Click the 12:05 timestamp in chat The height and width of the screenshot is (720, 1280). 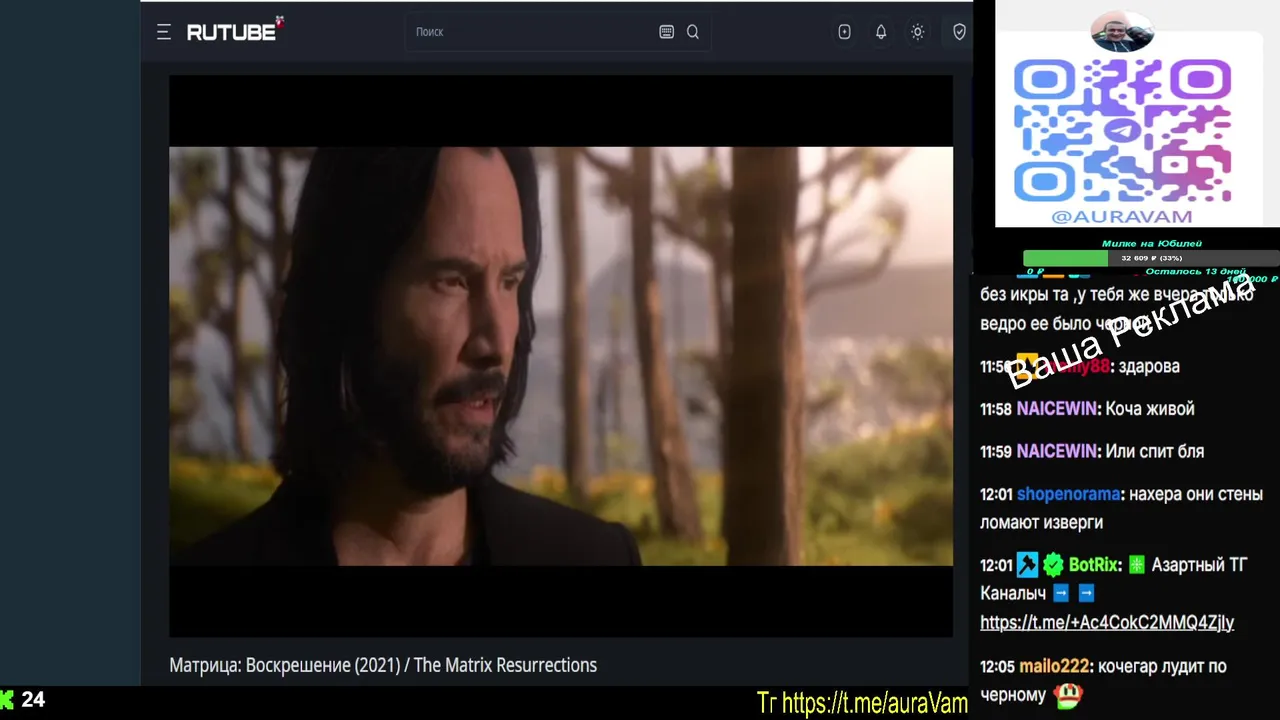click(x=997, y=666)
